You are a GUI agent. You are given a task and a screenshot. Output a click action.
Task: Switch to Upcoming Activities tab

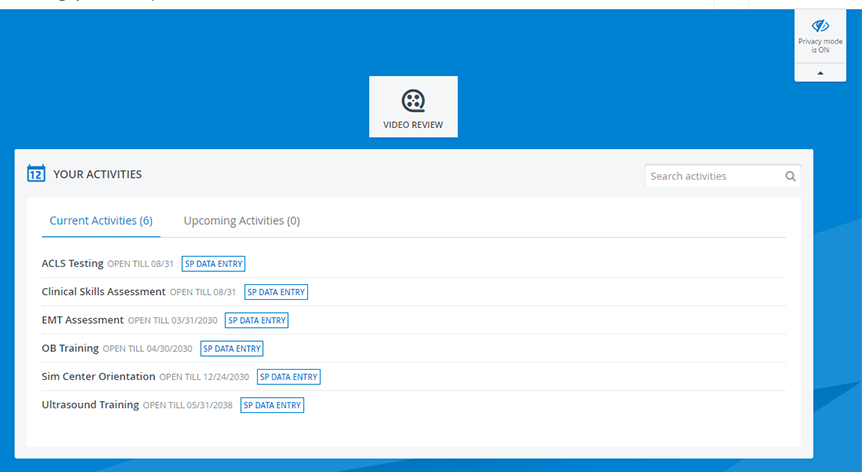point(242,221)
